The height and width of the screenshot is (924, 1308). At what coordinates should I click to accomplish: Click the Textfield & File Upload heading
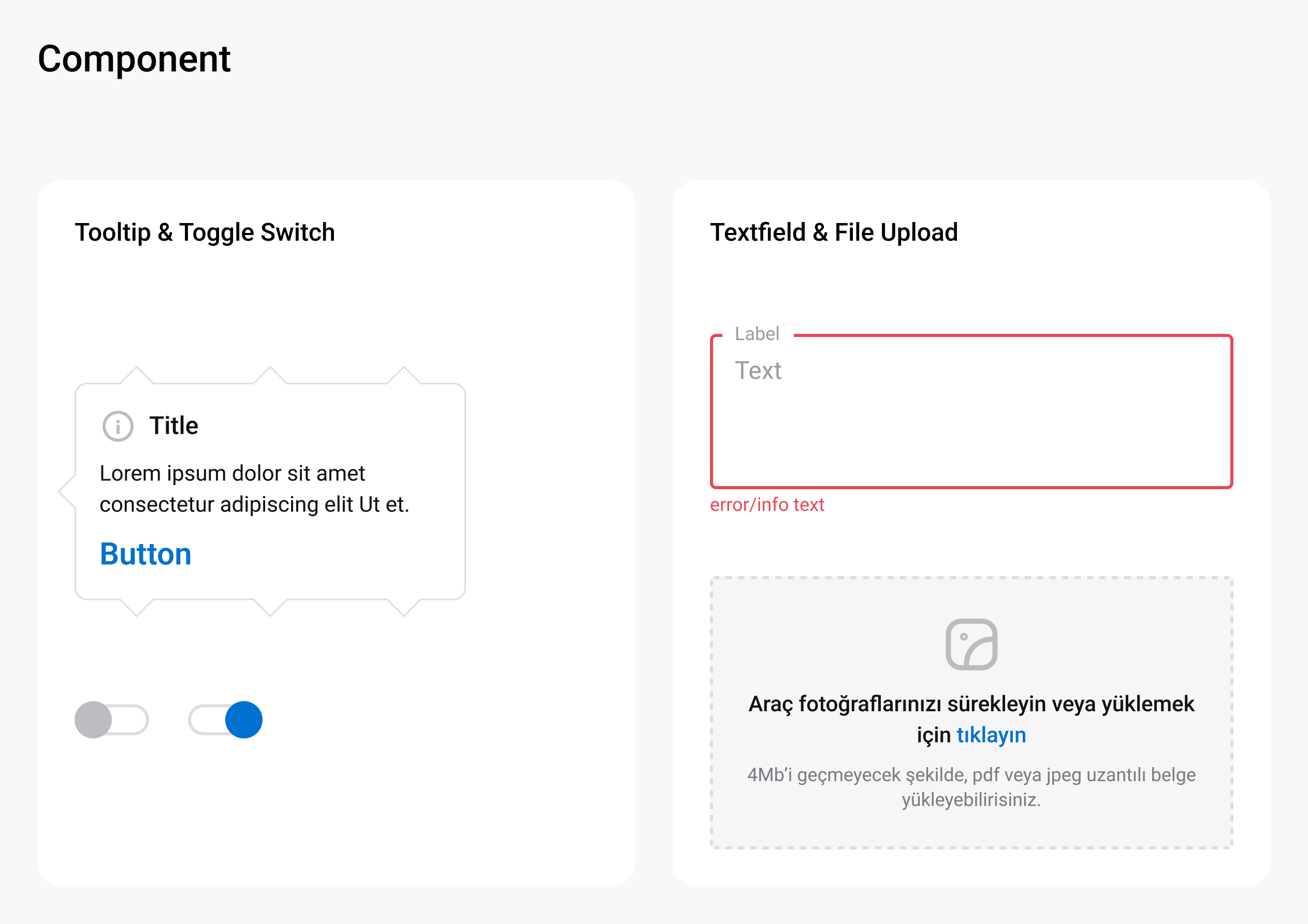pyautogui.click(x=834, y=232)
